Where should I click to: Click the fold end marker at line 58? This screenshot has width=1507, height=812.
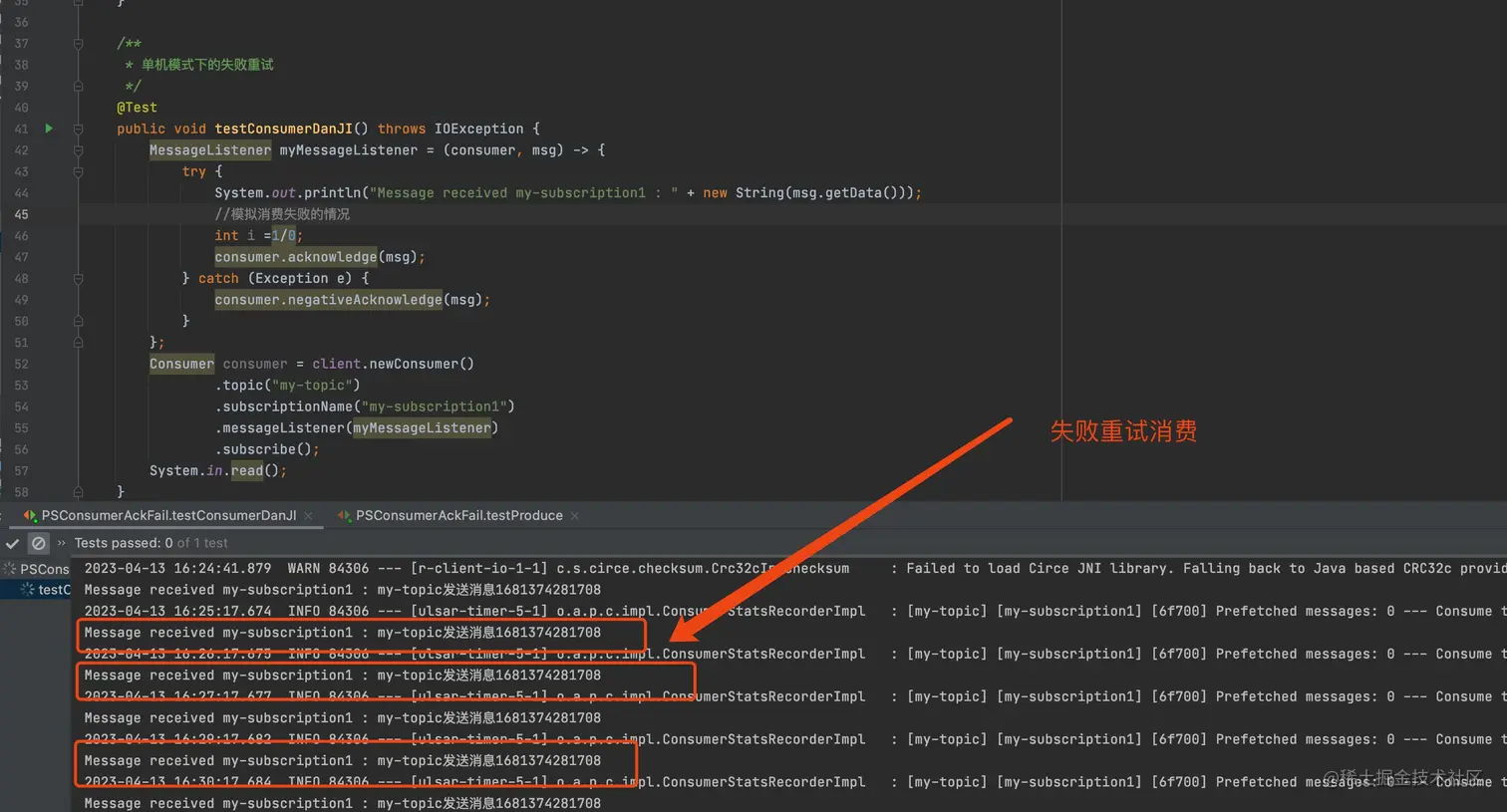(x=78, y=492)
